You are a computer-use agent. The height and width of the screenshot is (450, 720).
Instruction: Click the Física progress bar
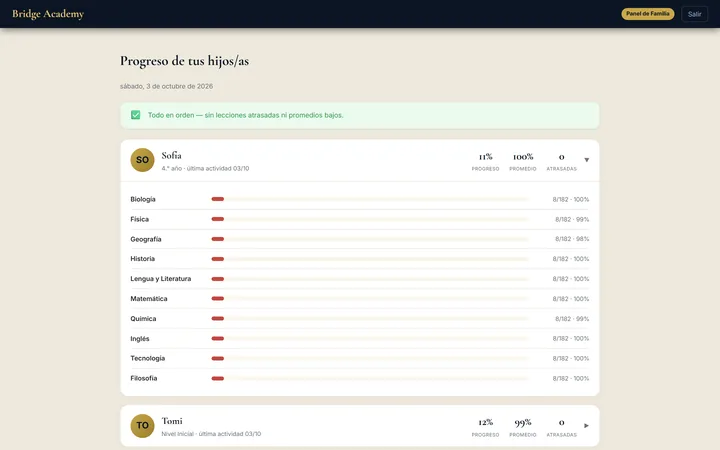(x=370, y=219)
